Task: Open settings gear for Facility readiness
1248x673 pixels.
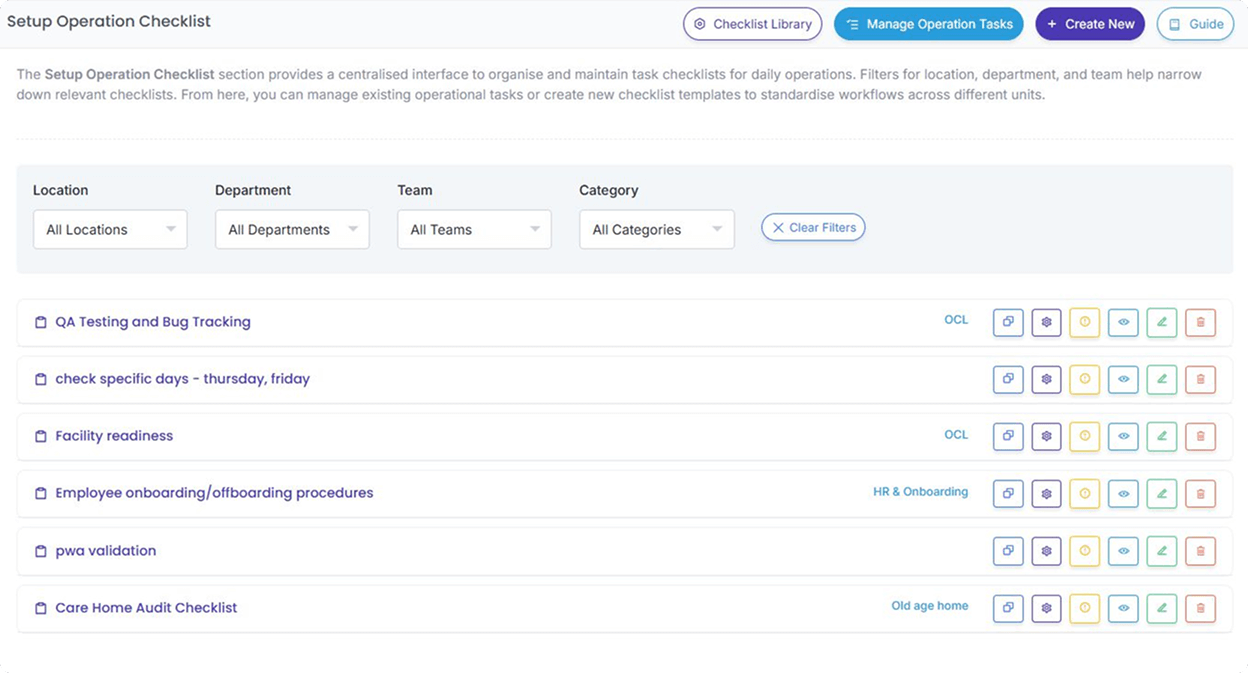Action: pos(1046,436)
